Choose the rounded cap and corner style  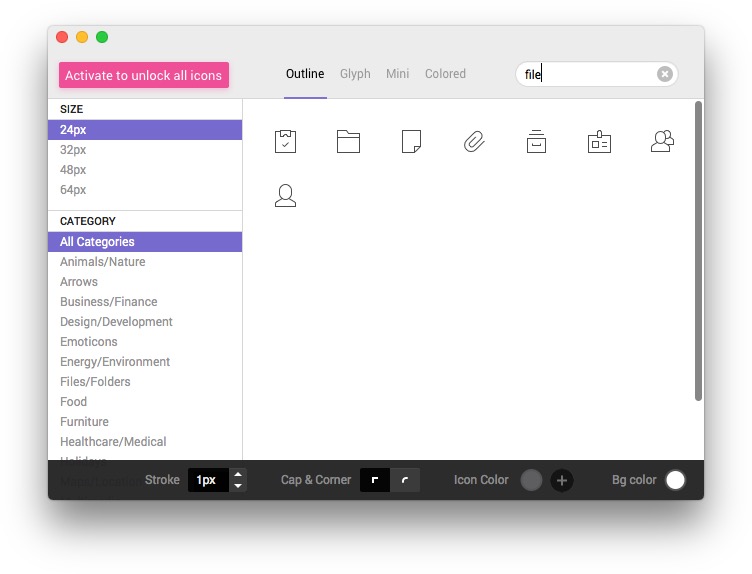point(405,480)
